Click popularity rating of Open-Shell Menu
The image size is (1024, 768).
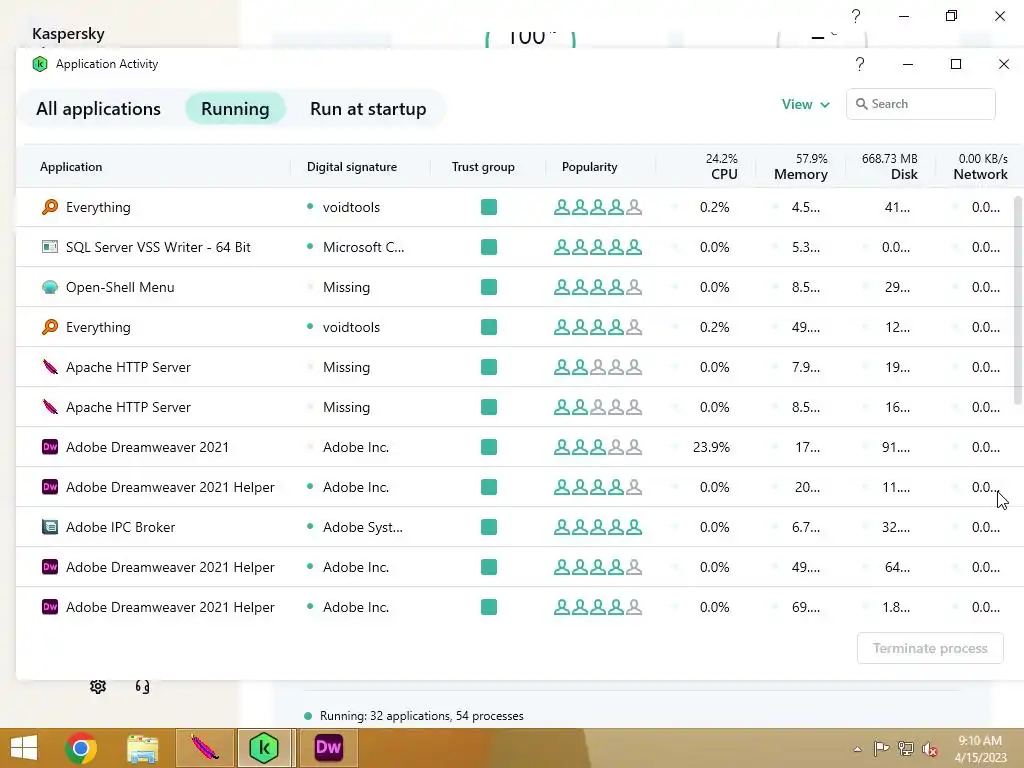point(598,287)
